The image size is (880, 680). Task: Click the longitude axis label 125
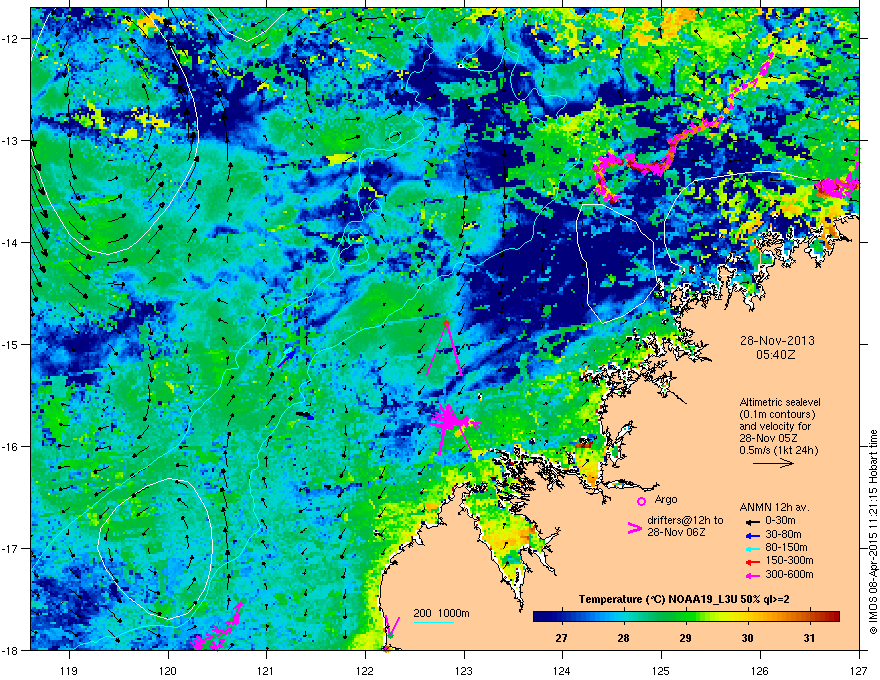[662, 670]
